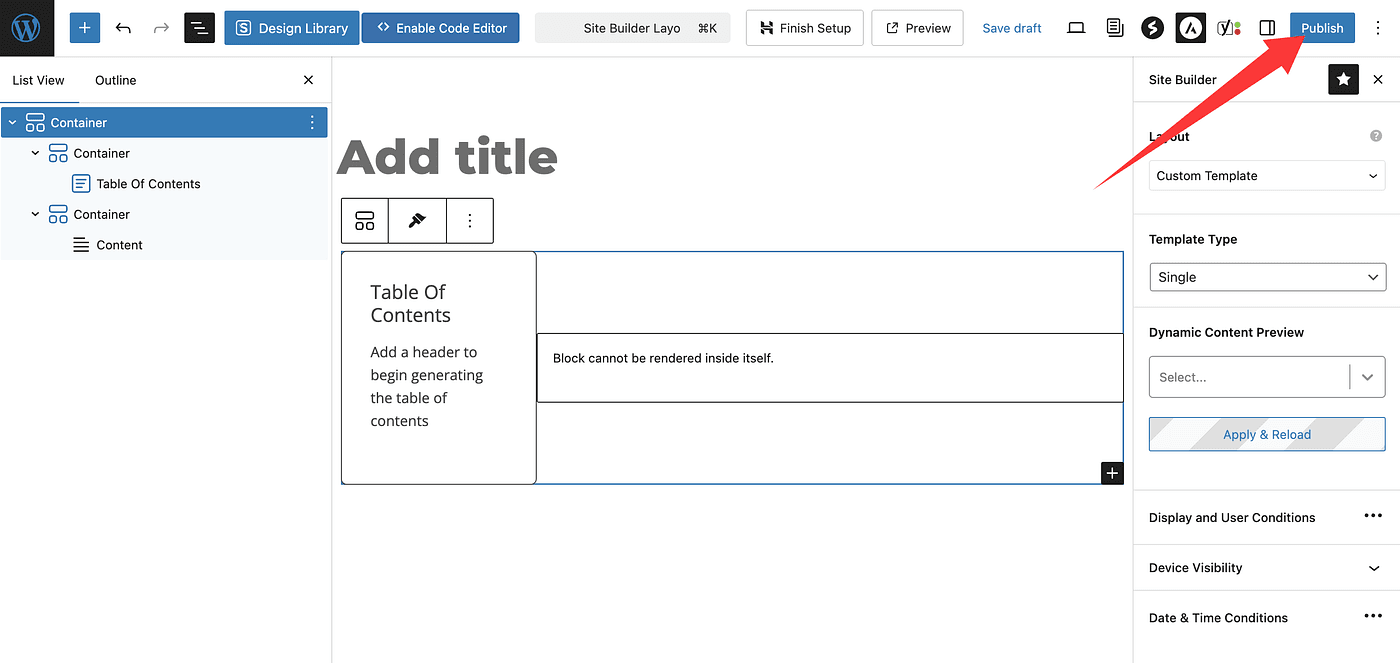The image size is (1400, 663).
Task: Click the WordPress logo icon
Action: (26, 28)
